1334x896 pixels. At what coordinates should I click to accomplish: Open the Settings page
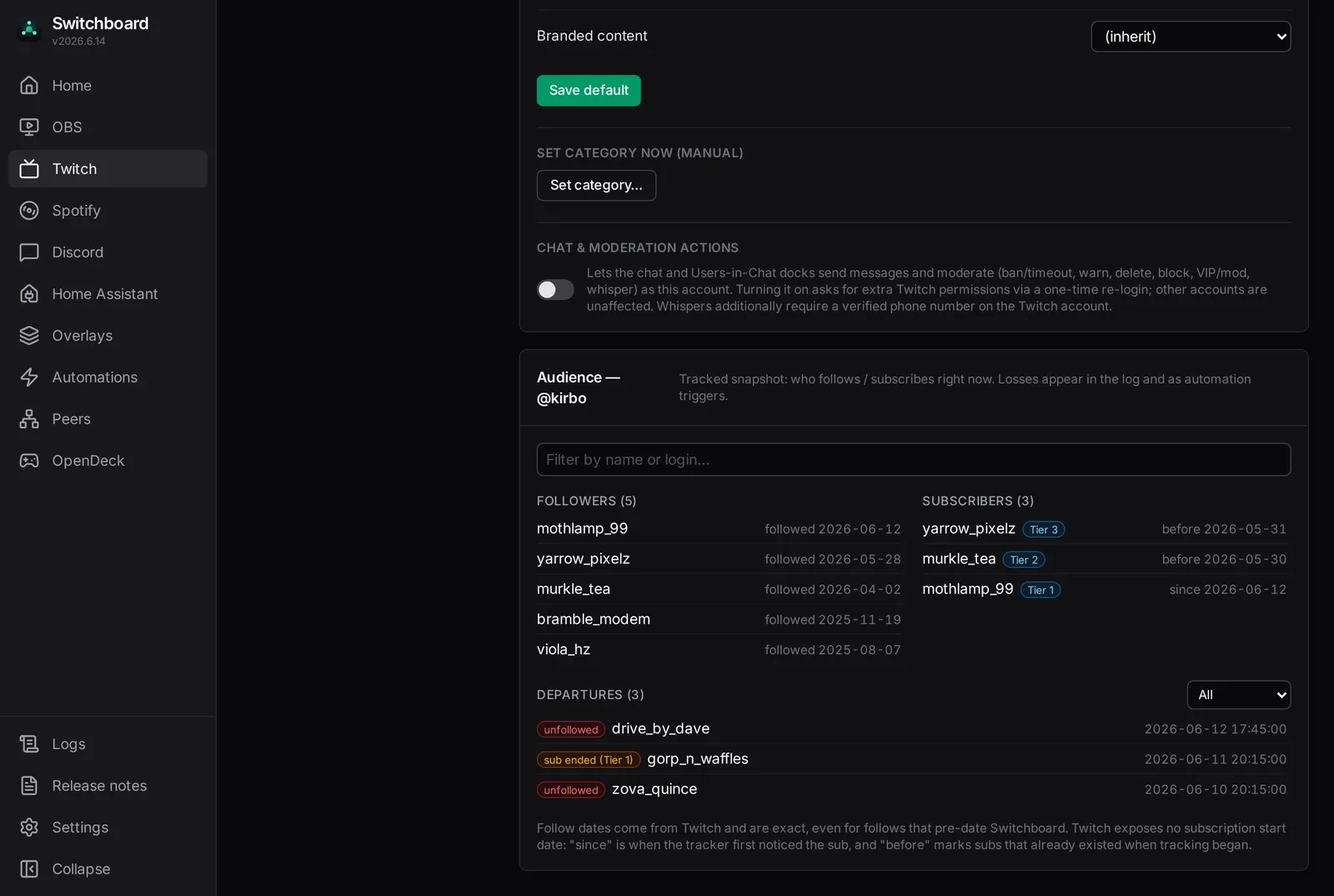[108, 827]
